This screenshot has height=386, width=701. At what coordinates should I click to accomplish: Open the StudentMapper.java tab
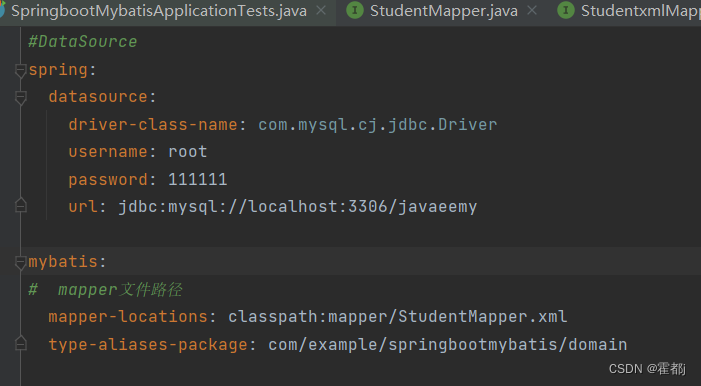click(x=443, y=11)
